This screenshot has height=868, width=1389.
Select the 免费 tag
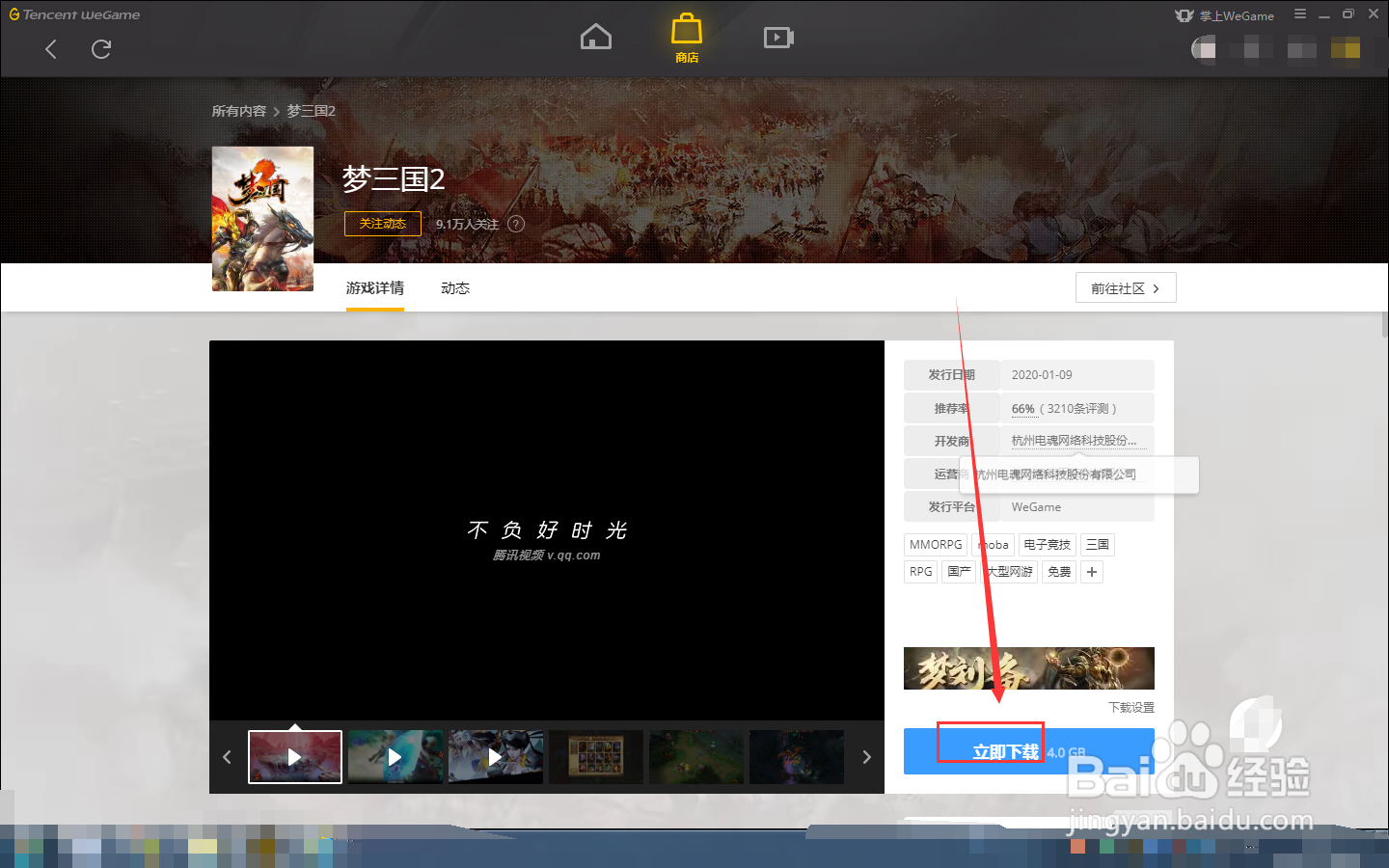pos(1059,572)
